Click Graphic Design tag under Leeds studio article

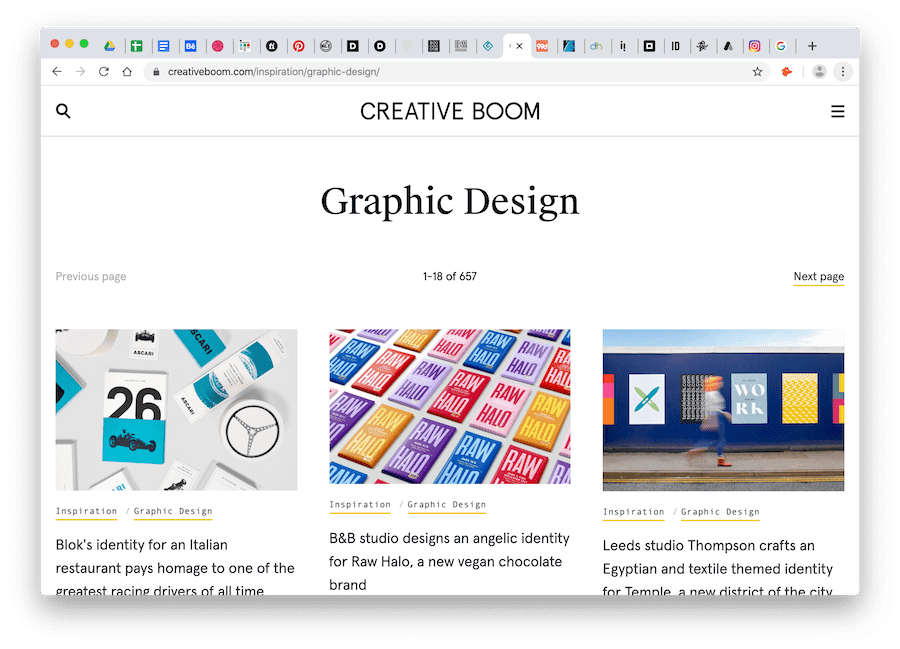pos(720,512)
